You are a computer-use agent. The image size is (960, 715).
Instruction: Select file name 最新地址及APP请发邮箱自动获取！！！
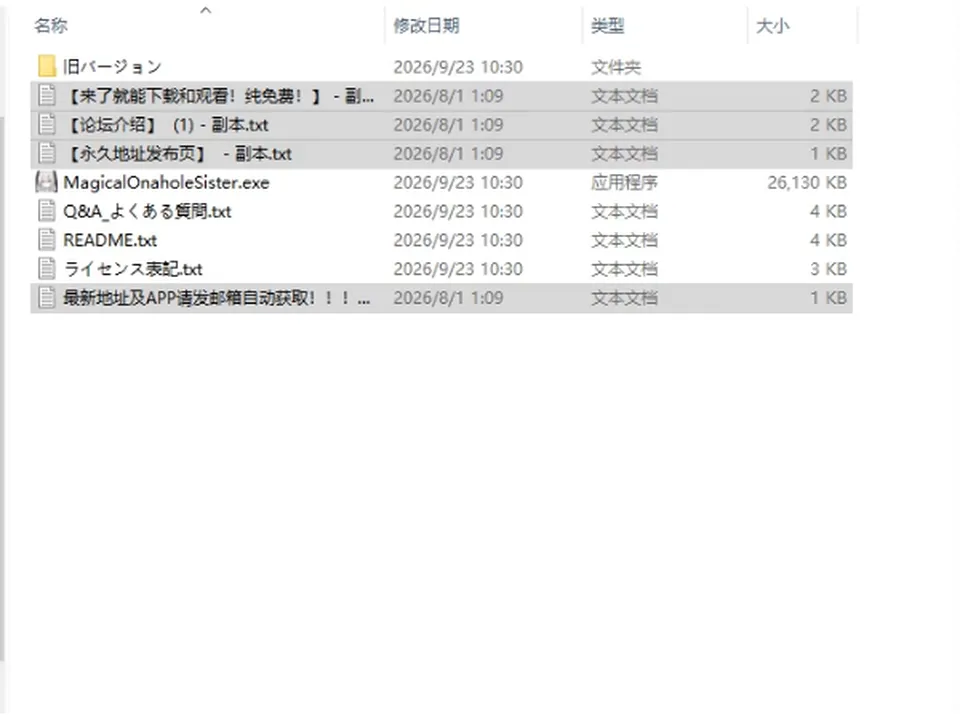tap(217, 298)
